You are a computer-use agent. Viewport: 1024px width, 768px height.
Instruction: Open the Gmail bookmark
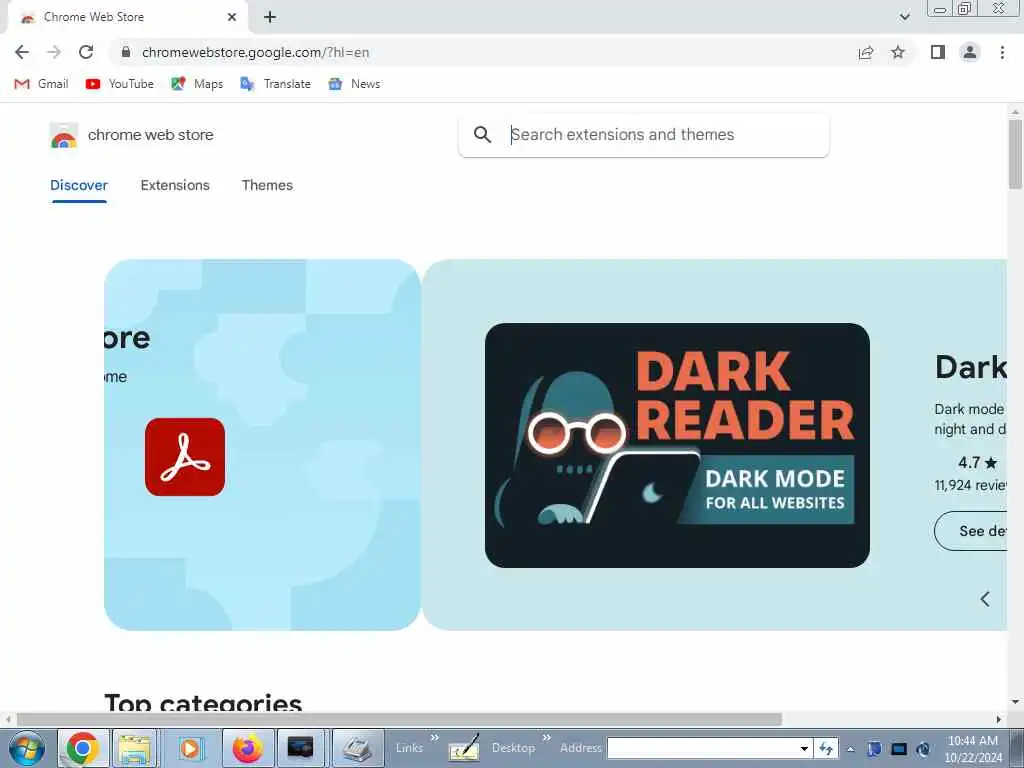pos(41,84)
